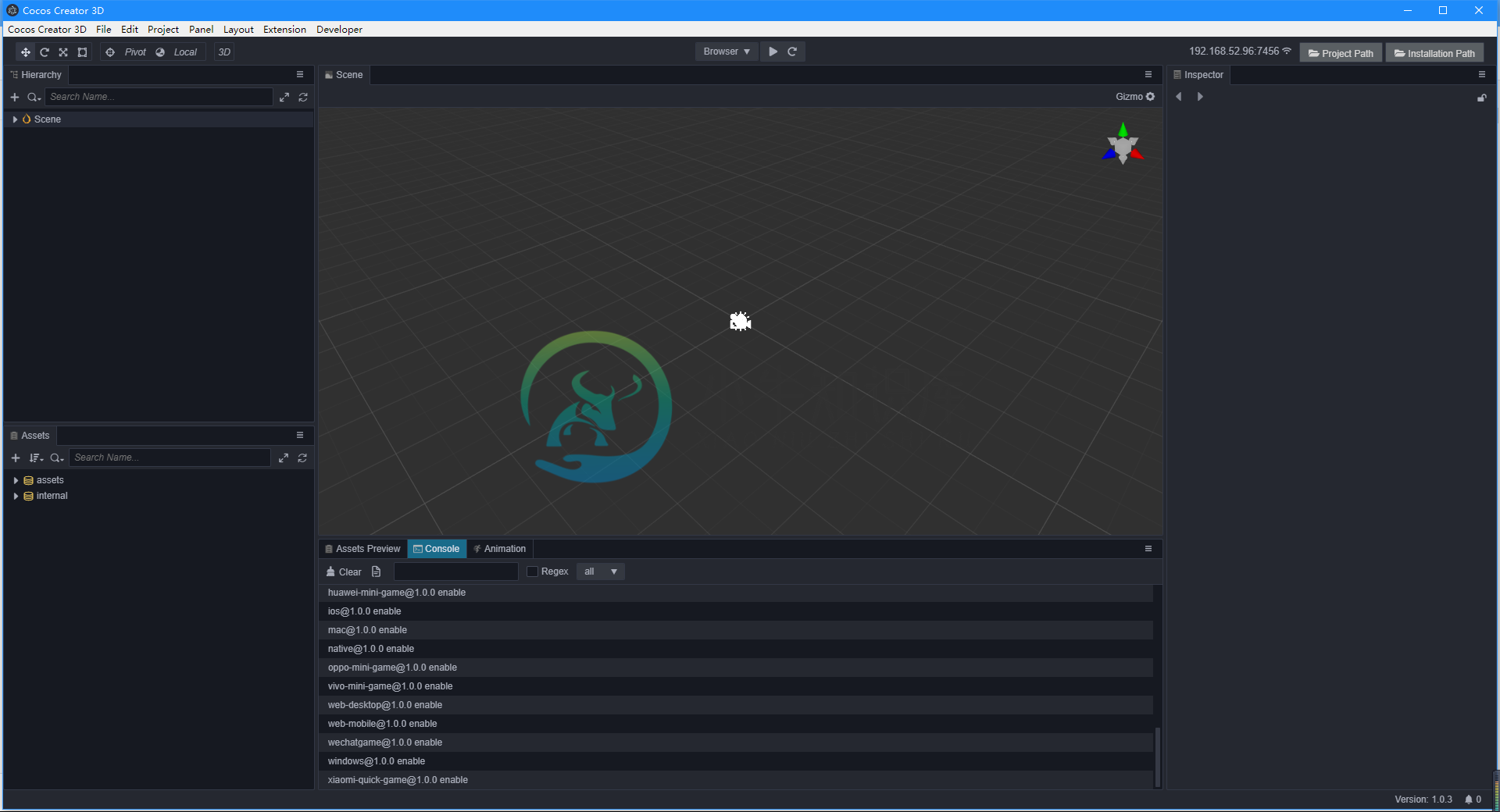Open the Assets sort order dropdown
1500x812 pixels.
tap(36, 458)
